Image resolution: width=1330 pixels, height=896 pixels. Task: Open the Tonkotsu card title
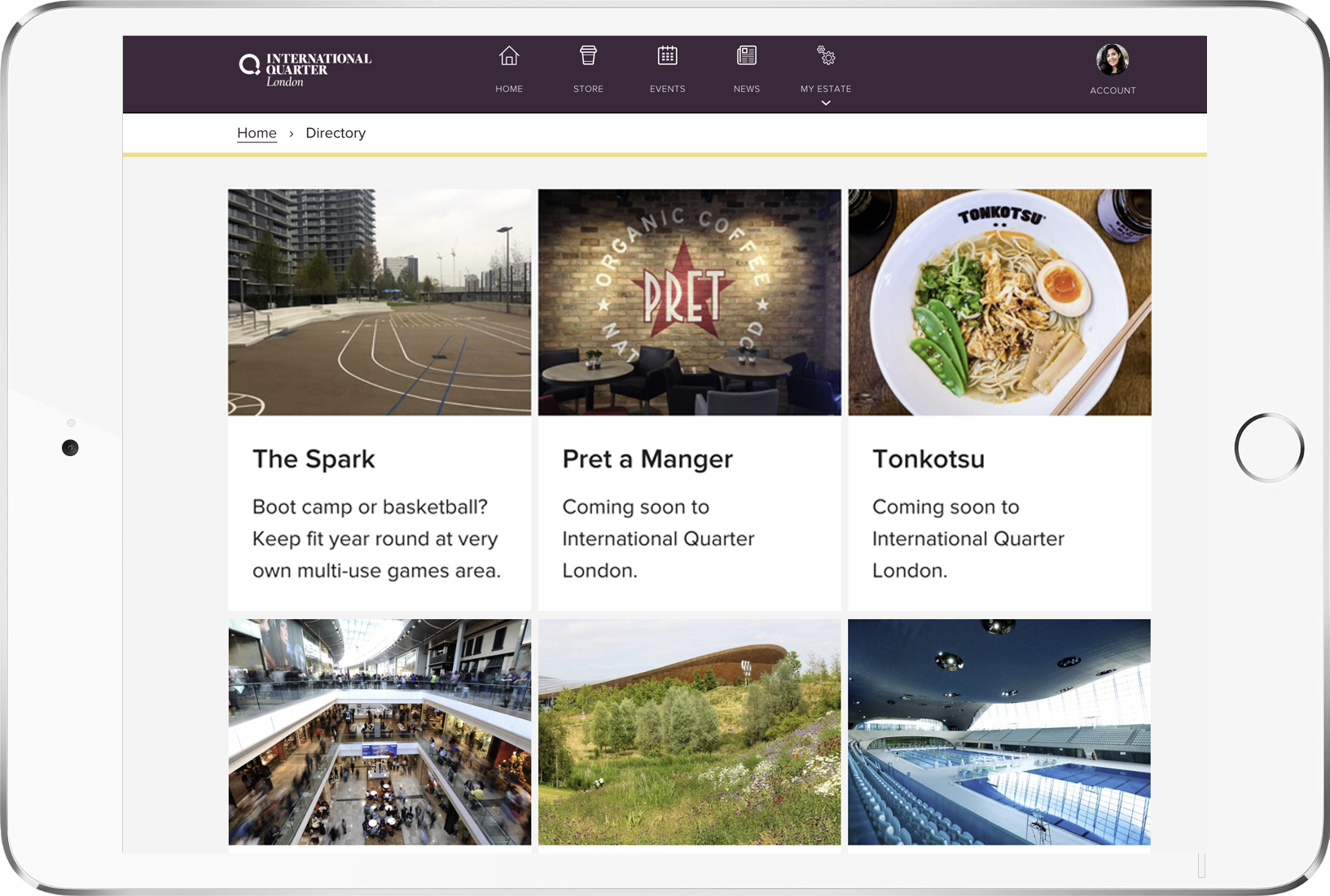[928, 459]
